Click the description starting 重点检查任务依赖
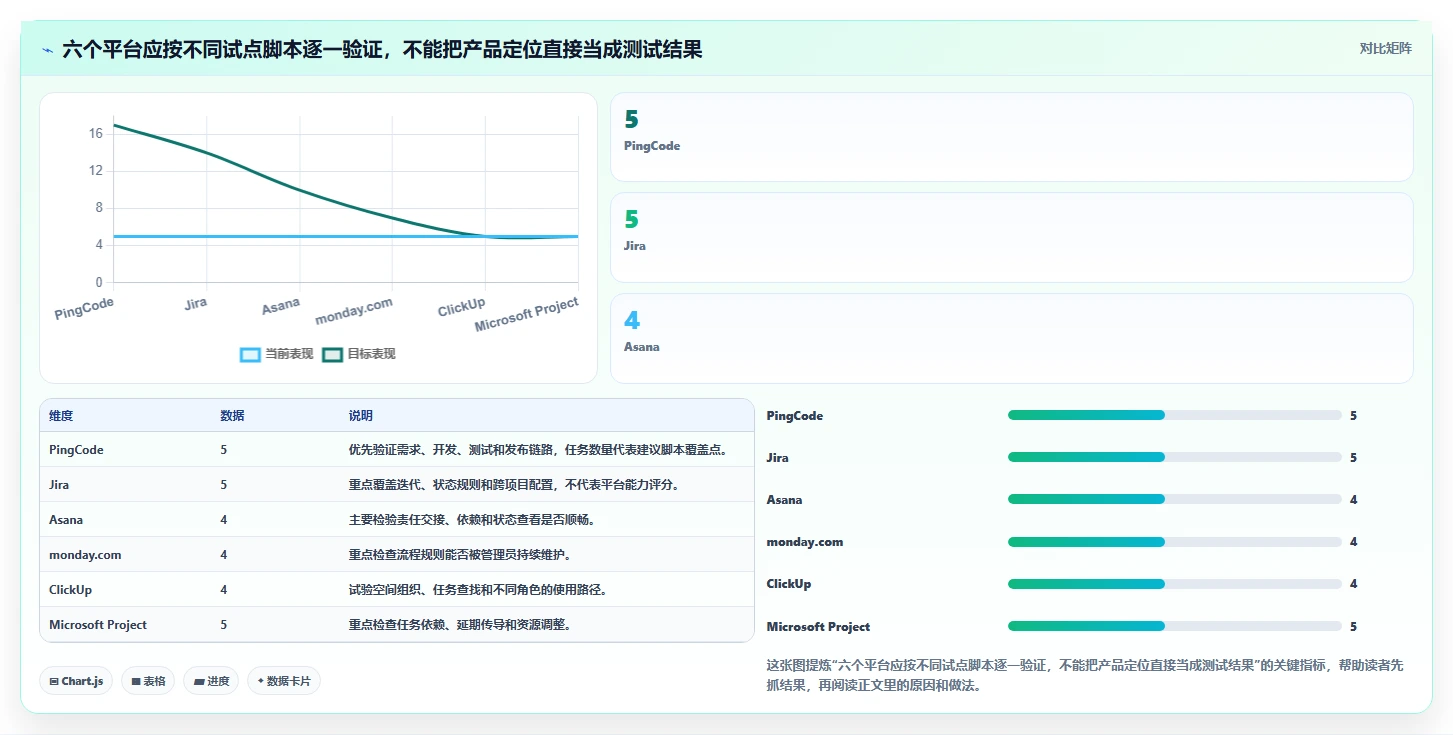The height and width of the screenshot is (735, 1453). (460, 625)
